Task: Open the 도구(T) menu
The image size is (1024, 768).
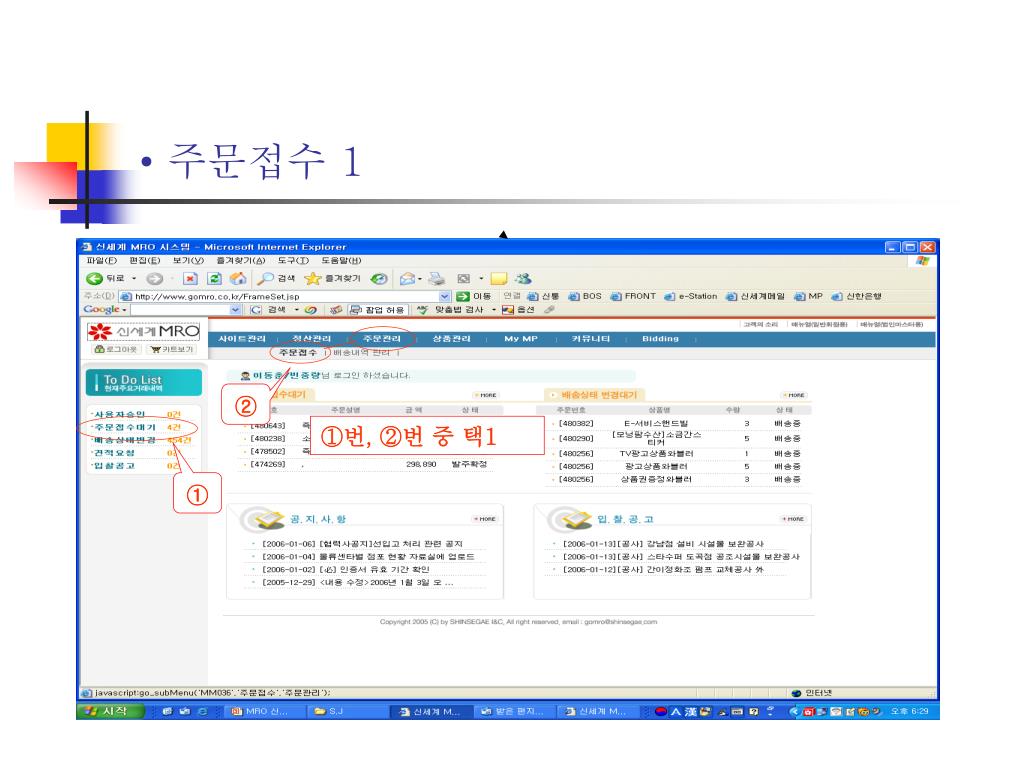Action: tap(293, 261)
